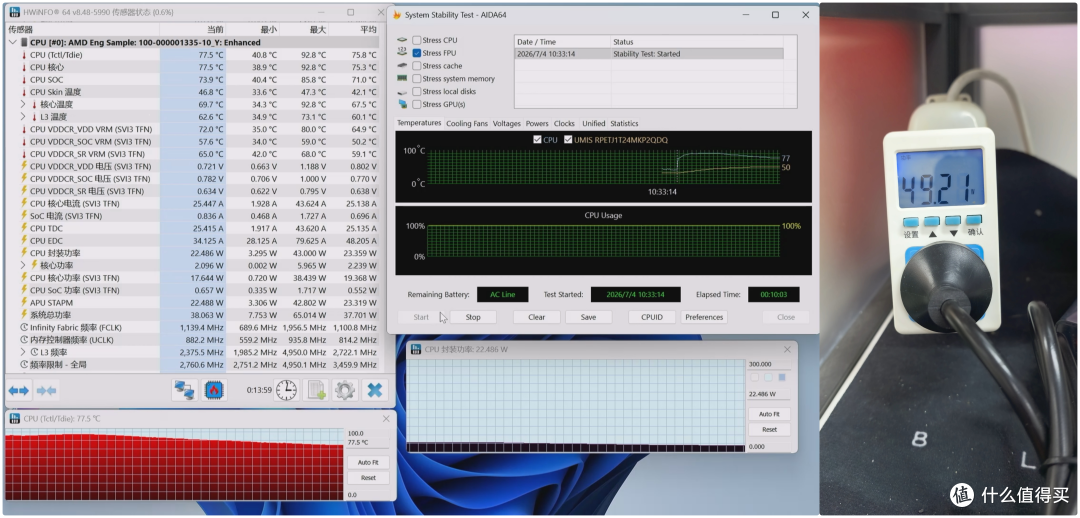Click the HWiNFO log file icon
This screenshot has height=518, width=1080.
tap(316, 391)
